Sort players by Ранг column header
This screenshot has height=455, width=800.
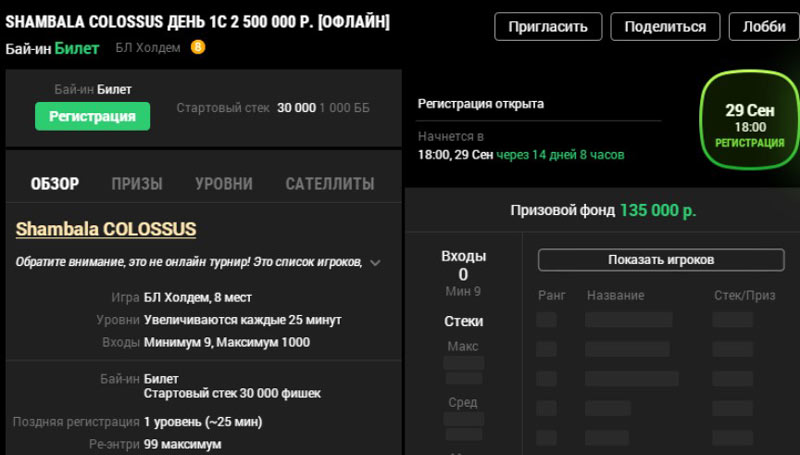point(552,296)
